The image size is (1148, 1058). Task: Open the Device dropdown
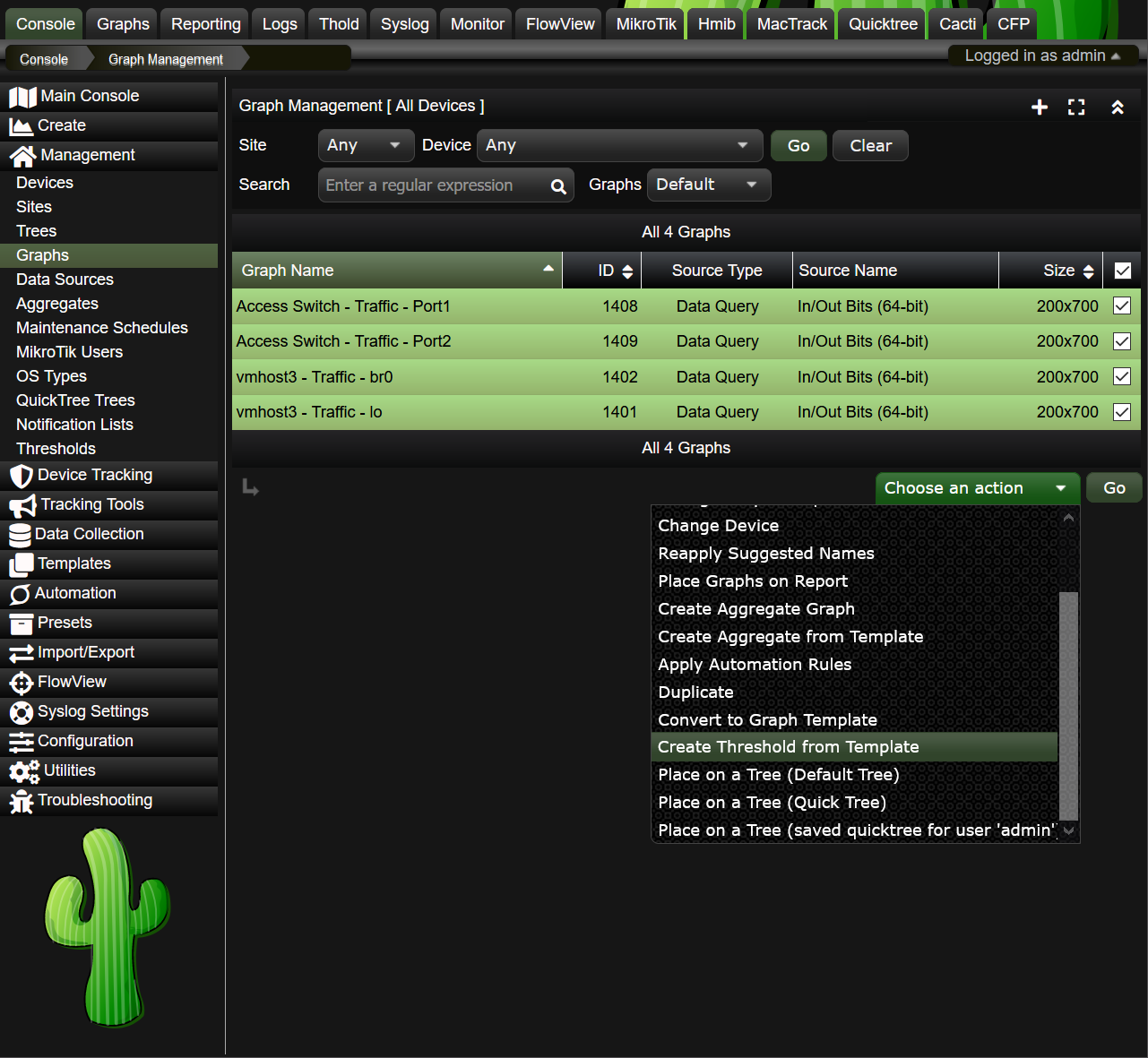619,145
